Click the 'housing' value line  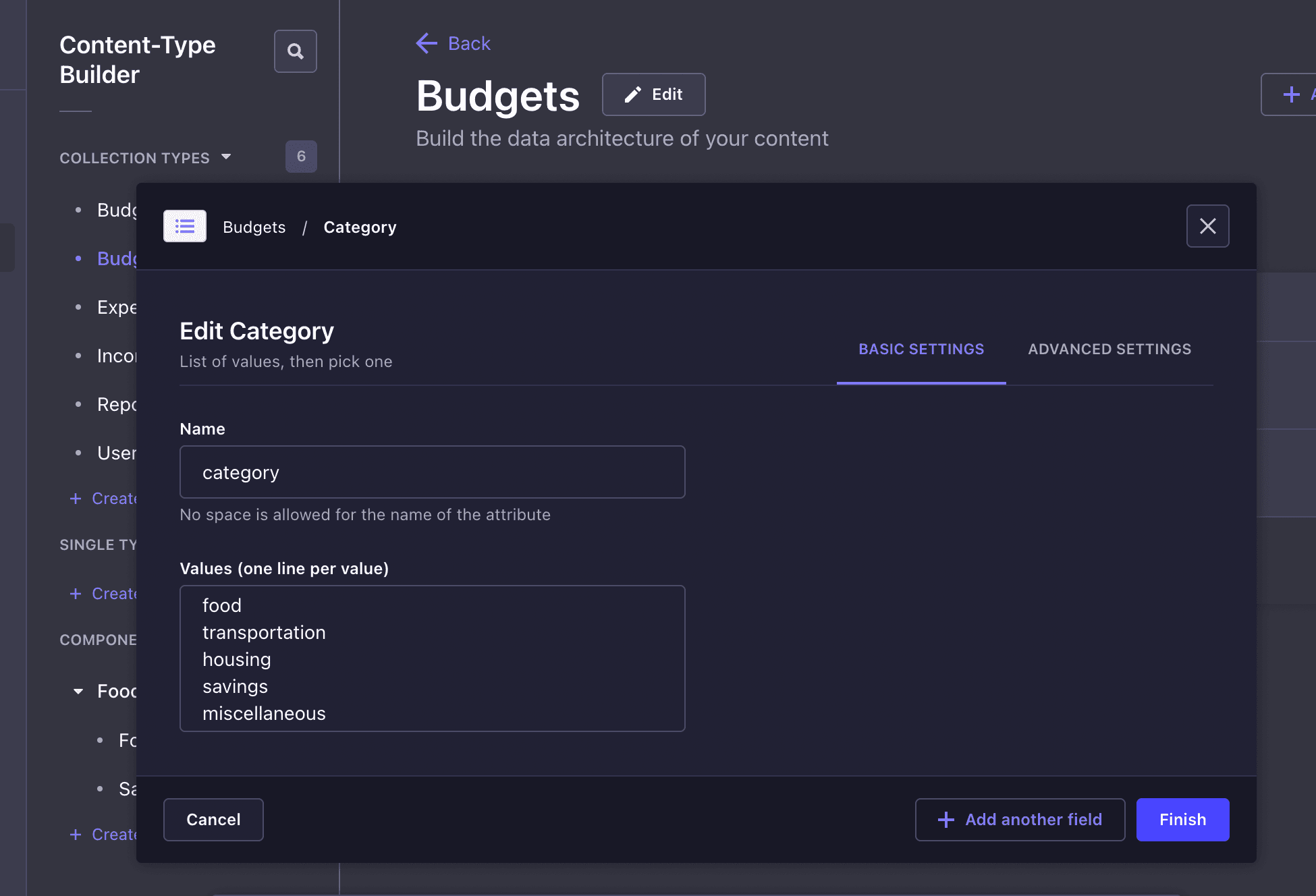(x=237, y=660)
